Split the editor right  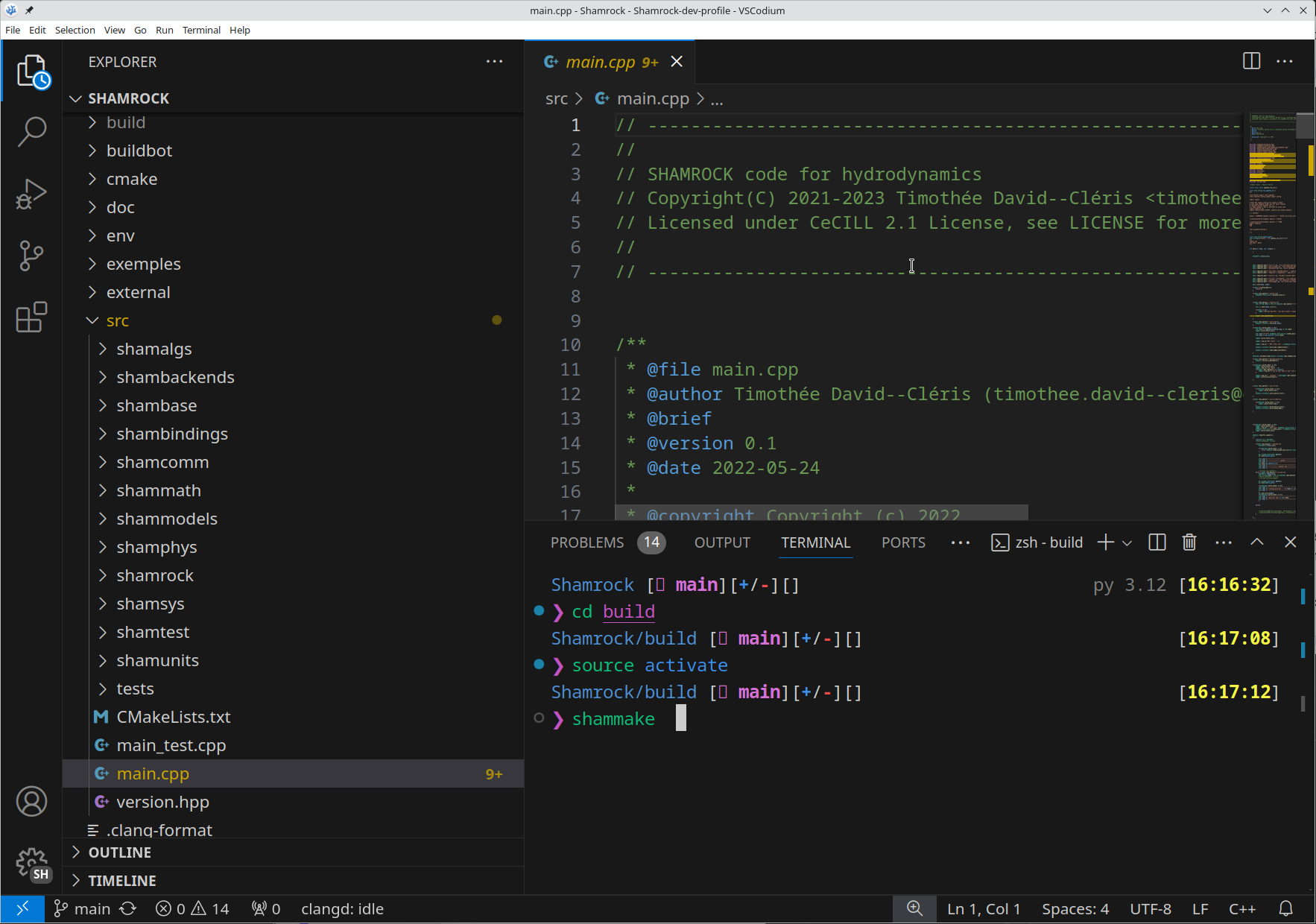coord(1252,61)
